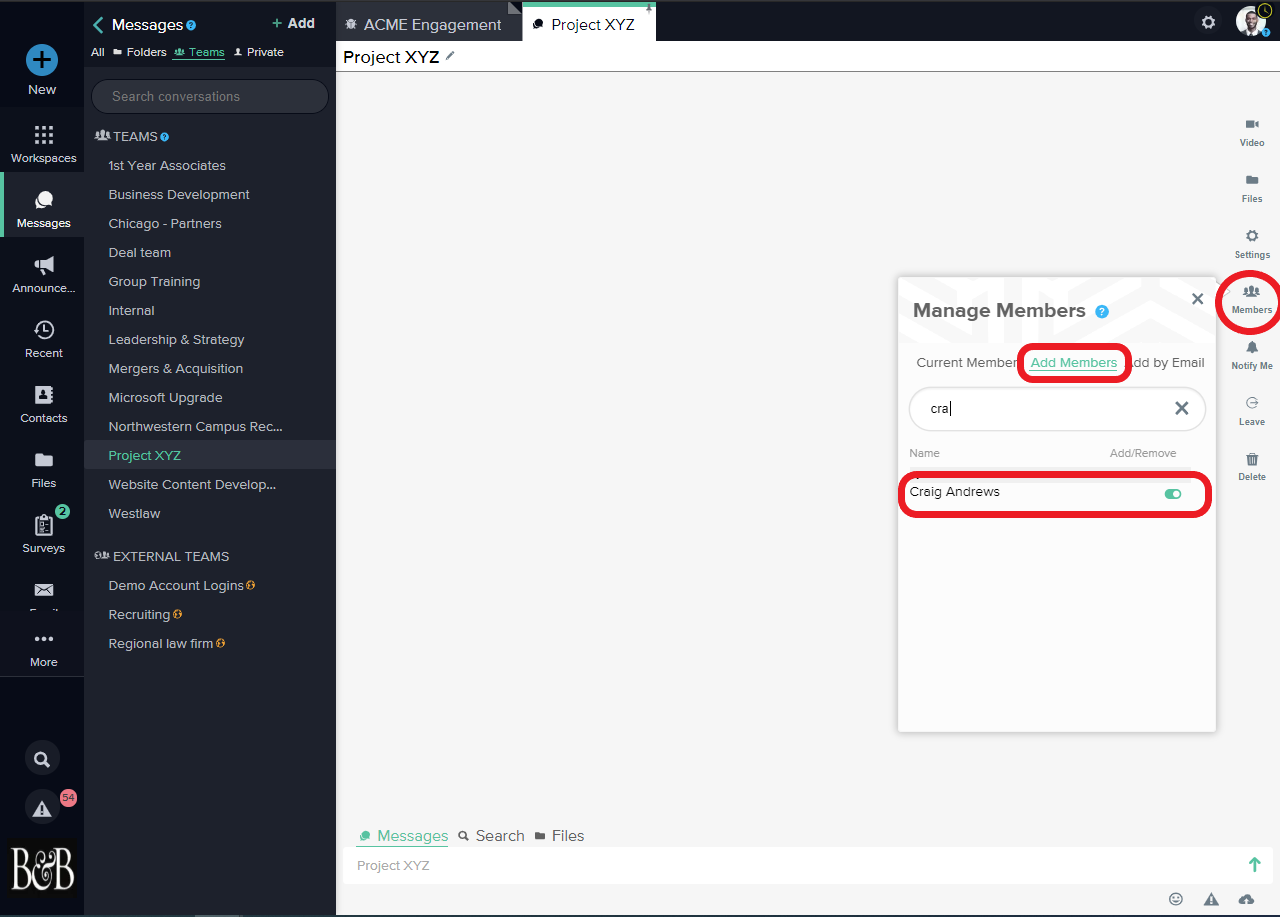The height and width of the screenshot is (917, 1280).
Task: Open the top-right settings gear
Action: point(1209,22)
